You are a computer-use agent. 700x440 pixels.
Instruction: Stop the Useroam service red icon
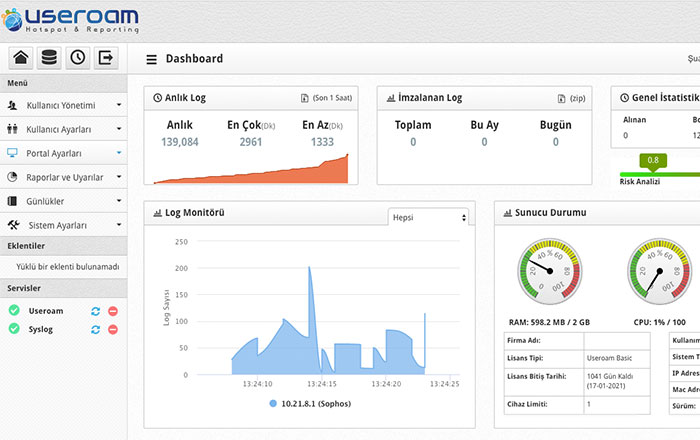click(x=113, y=311)
